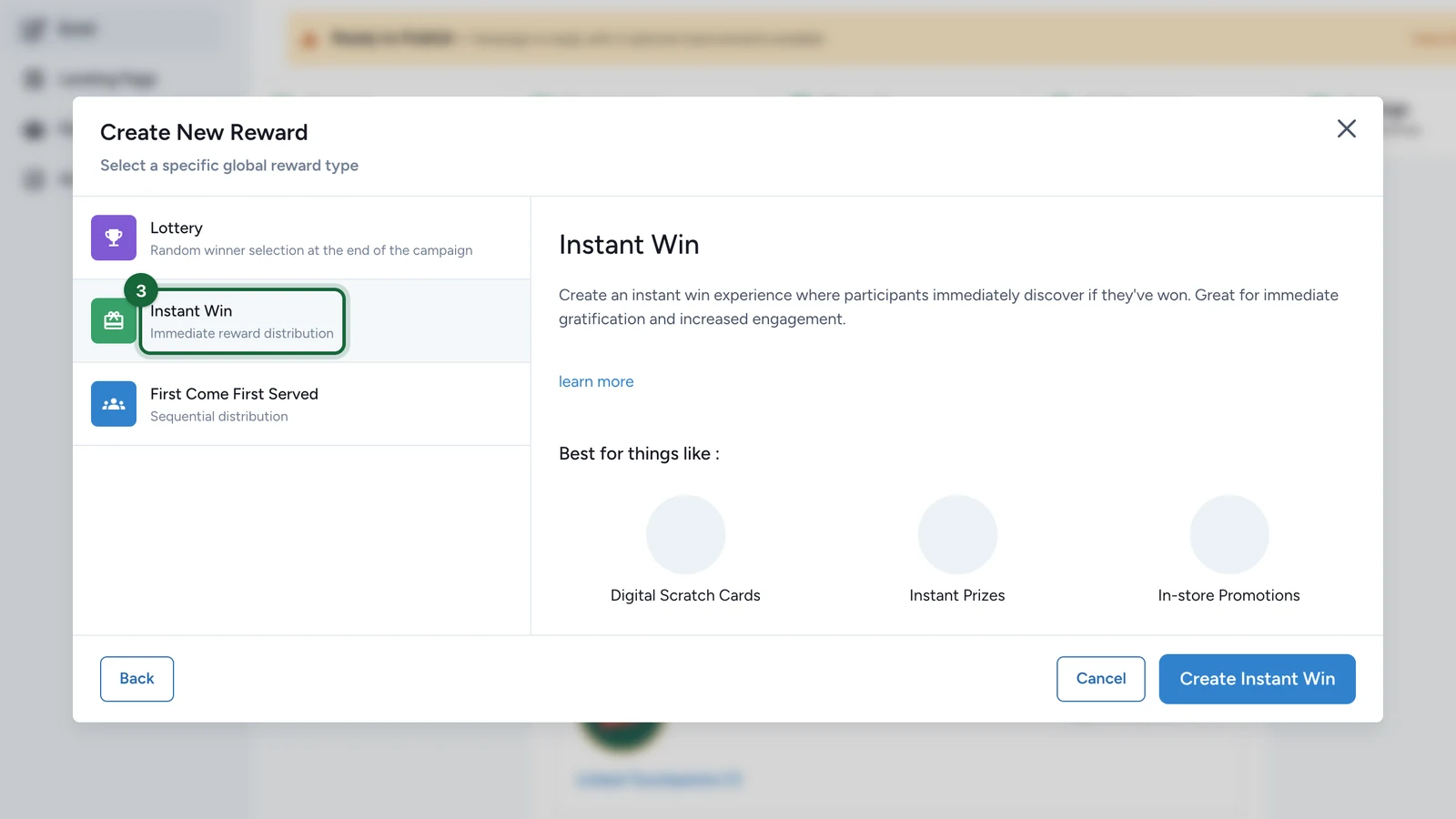Select First Come First Served reward type
Screen dimensions: 1456x819
[301, 404]
